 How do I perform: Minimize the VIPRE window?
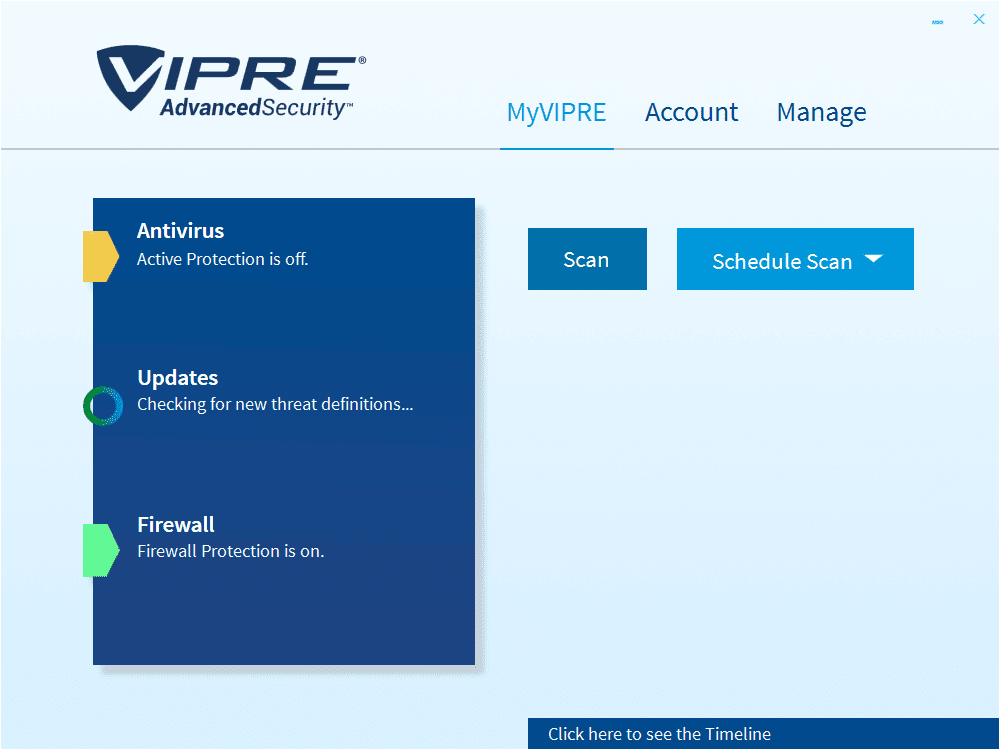coord(938,22)
